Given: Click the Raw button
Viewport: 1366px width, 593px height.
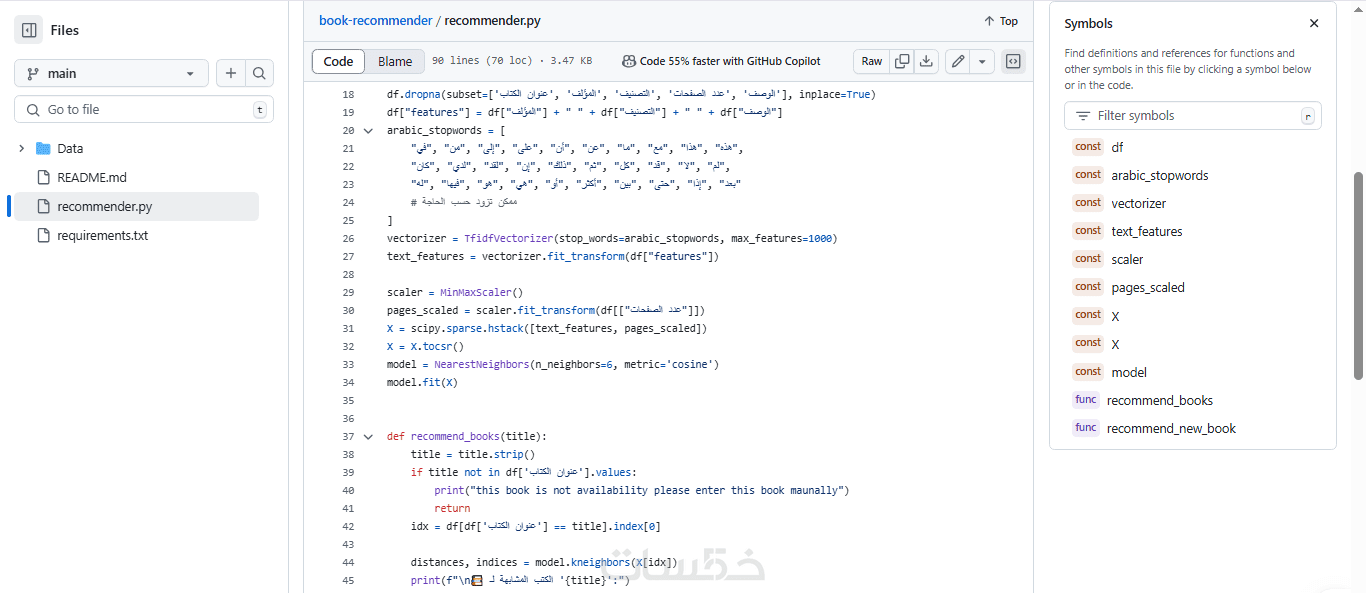Looking at the screenshot, I should click(x=872, y=61).
